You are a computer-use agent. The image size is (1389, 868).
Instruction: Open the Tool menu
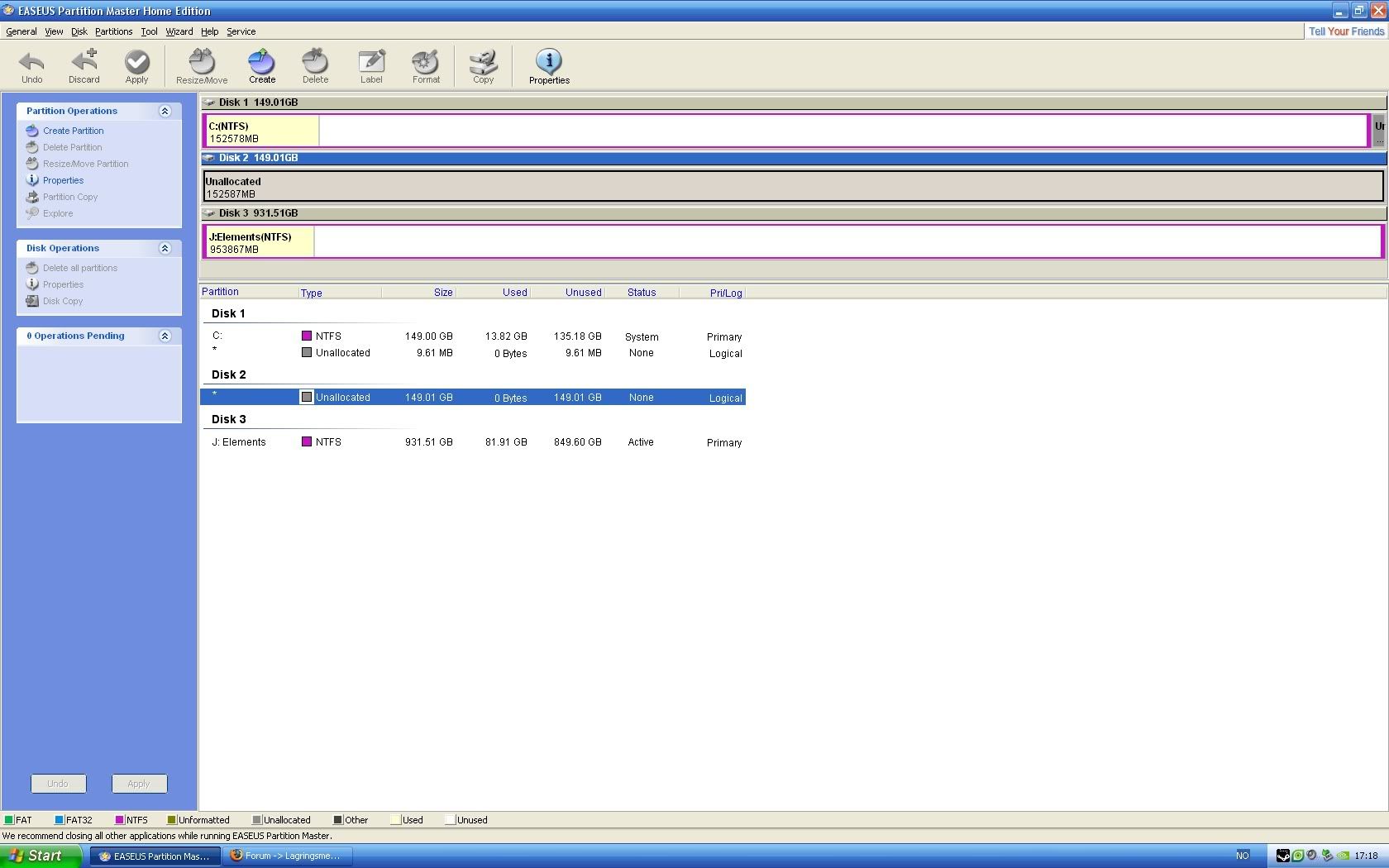[x=149, y=31]
